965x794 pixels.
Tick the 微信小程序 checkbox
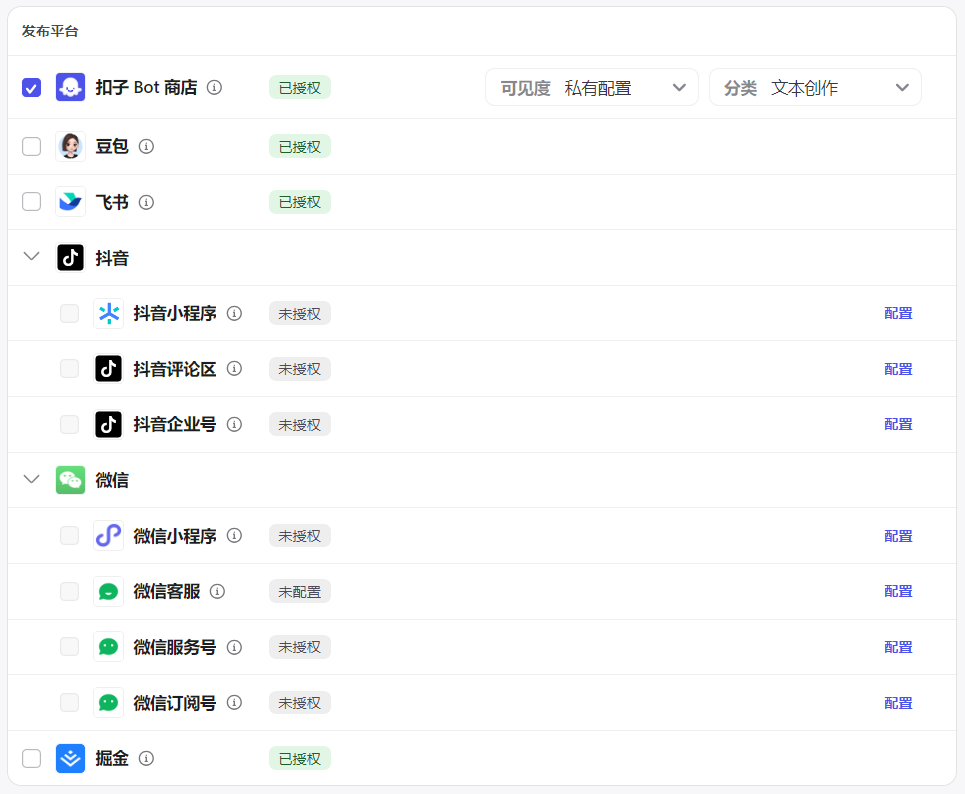click(70, 535)
